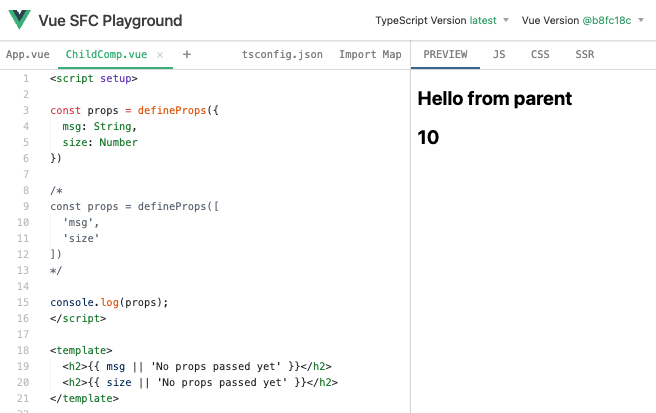
Task: Switch to the App.vue tab
Action: pos(28,54)
